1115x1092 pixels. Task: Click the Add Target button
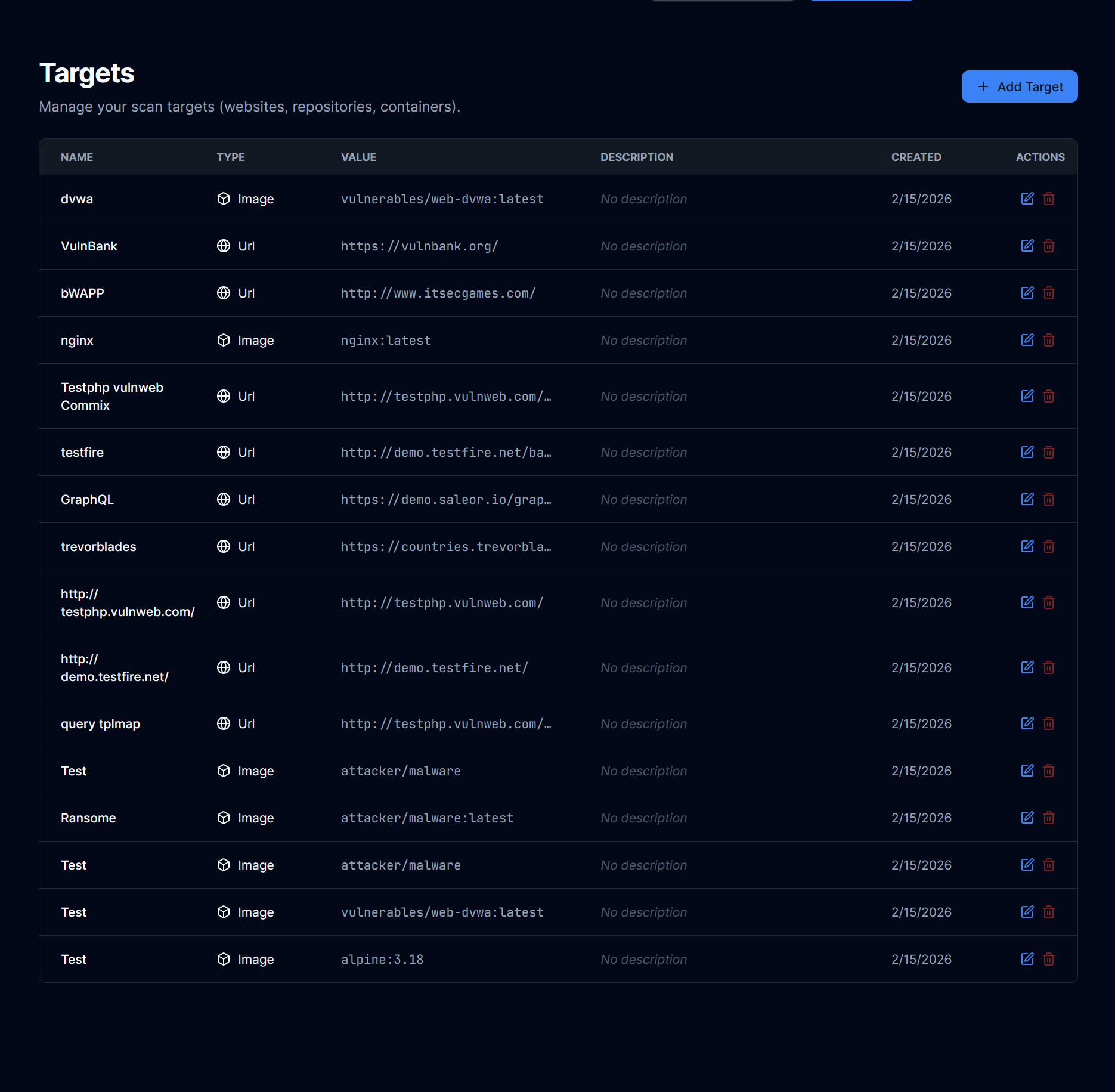pos(1019,86)
